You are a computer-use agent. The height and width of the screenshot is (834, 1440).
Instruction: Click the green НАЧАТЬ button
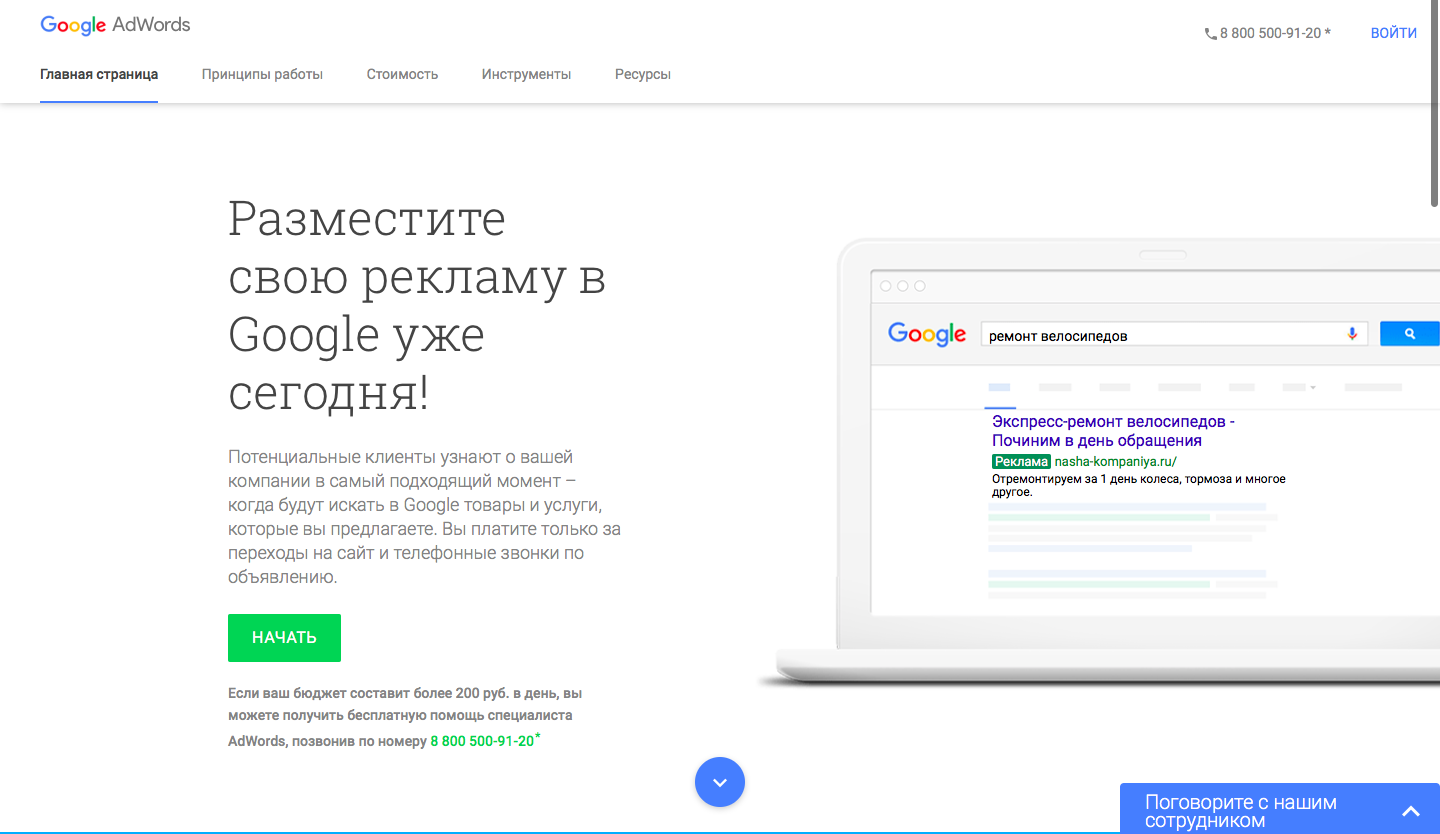click(284, 638)
